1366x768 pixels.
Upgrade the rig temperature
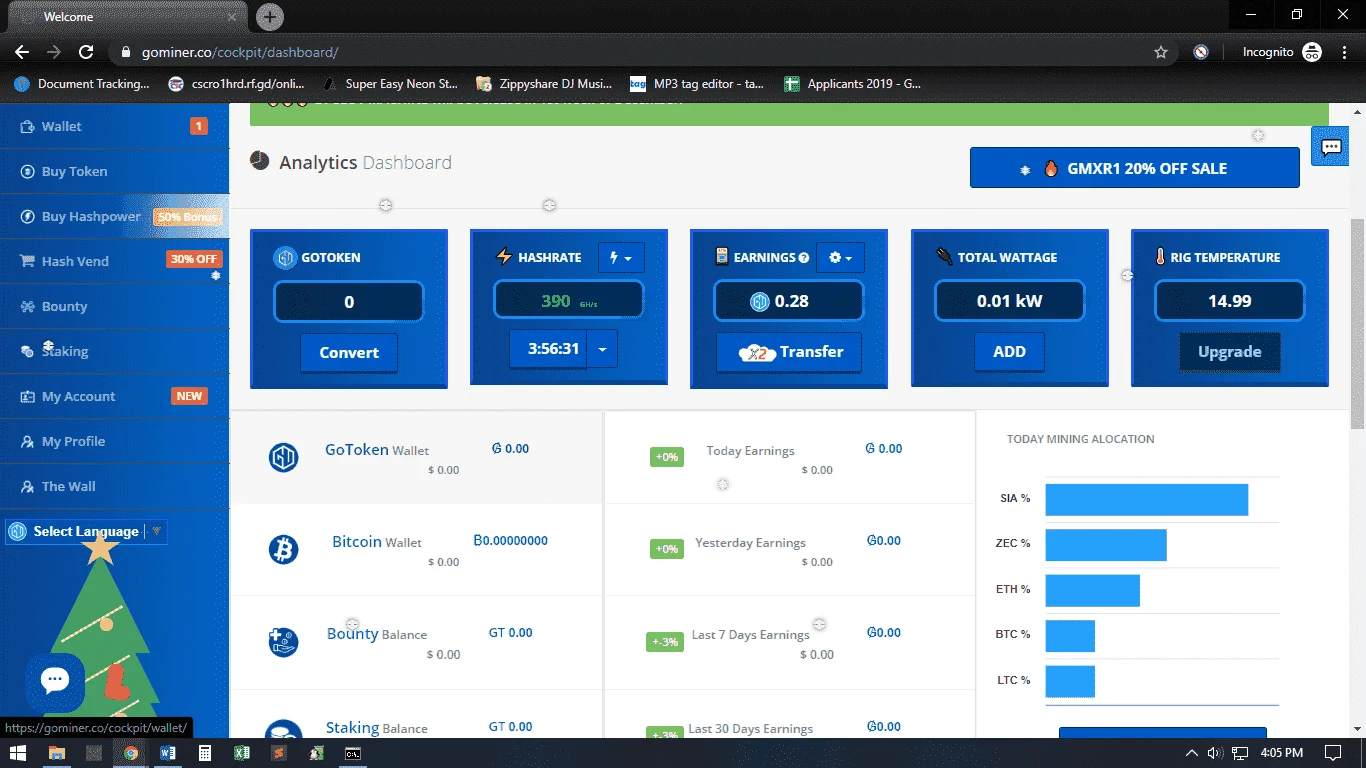click(1229, 352)
